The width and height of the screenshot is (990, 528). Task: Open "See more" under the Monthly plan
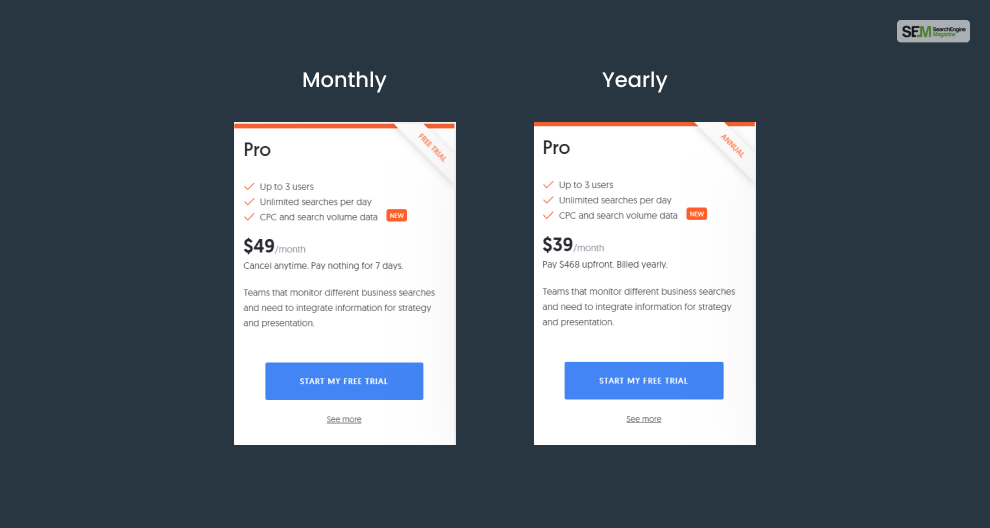click(x=344, y=419)
